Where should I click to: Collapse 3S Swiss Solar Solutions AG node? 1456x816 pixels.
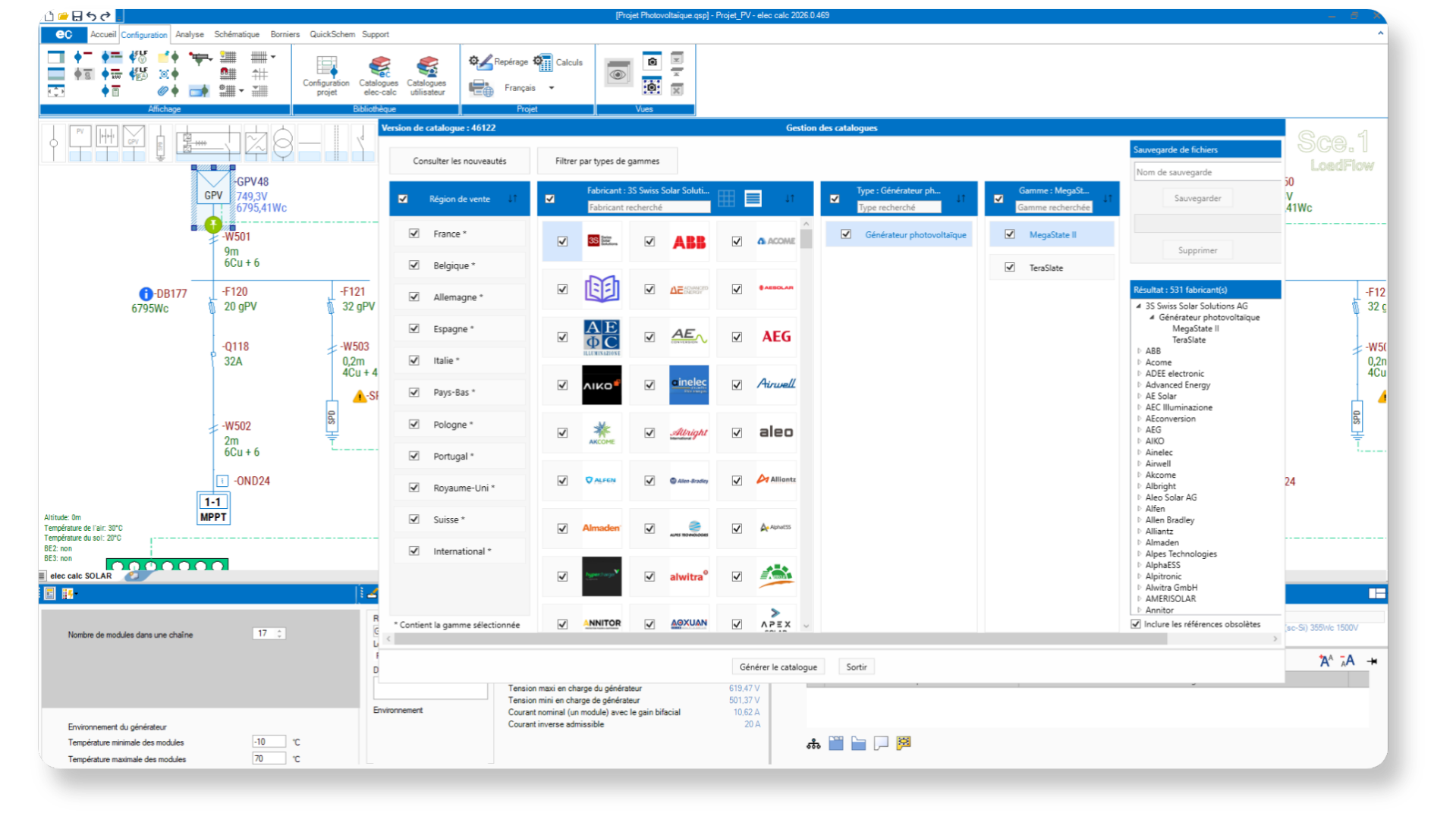1139,306
